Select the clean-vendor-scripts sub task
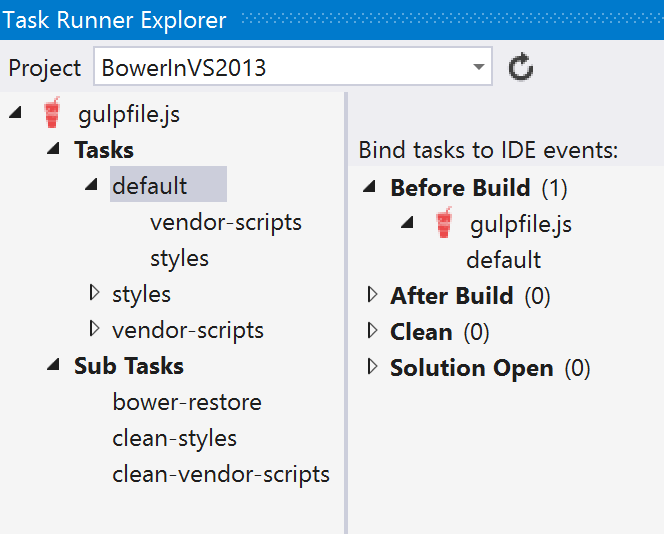The height and width of the screenshot is (534, 664). (x=221, y=474)
